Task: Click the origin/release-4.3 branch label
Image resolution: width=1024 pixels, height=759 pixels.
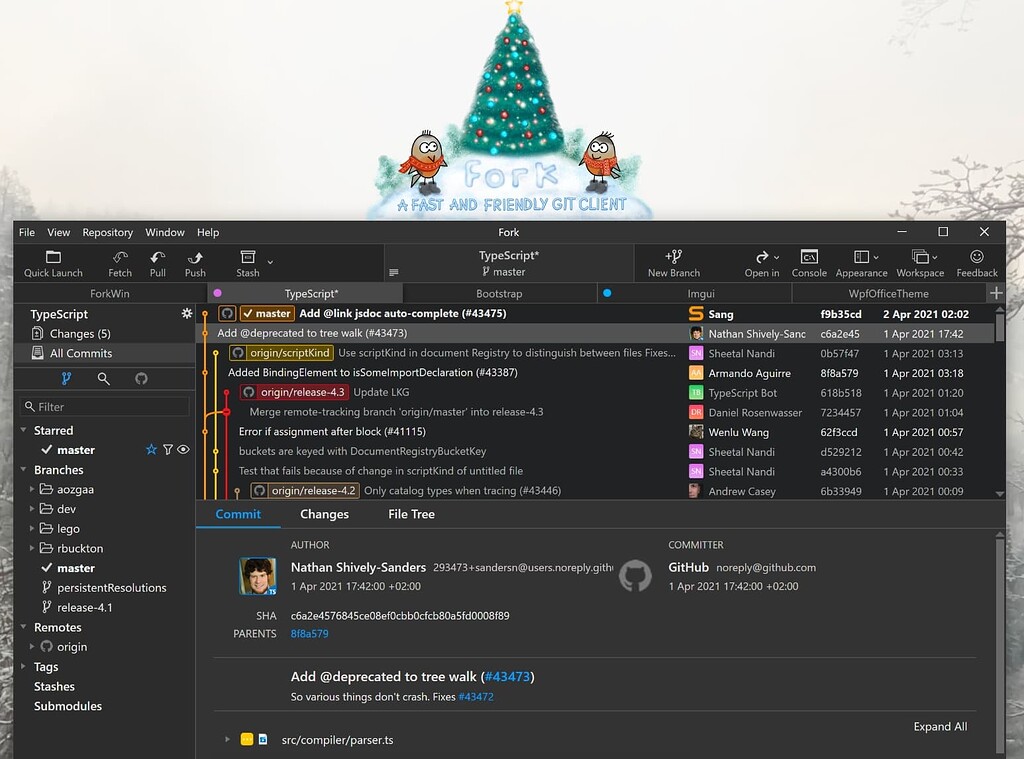Action: click(x=295, y=392)
